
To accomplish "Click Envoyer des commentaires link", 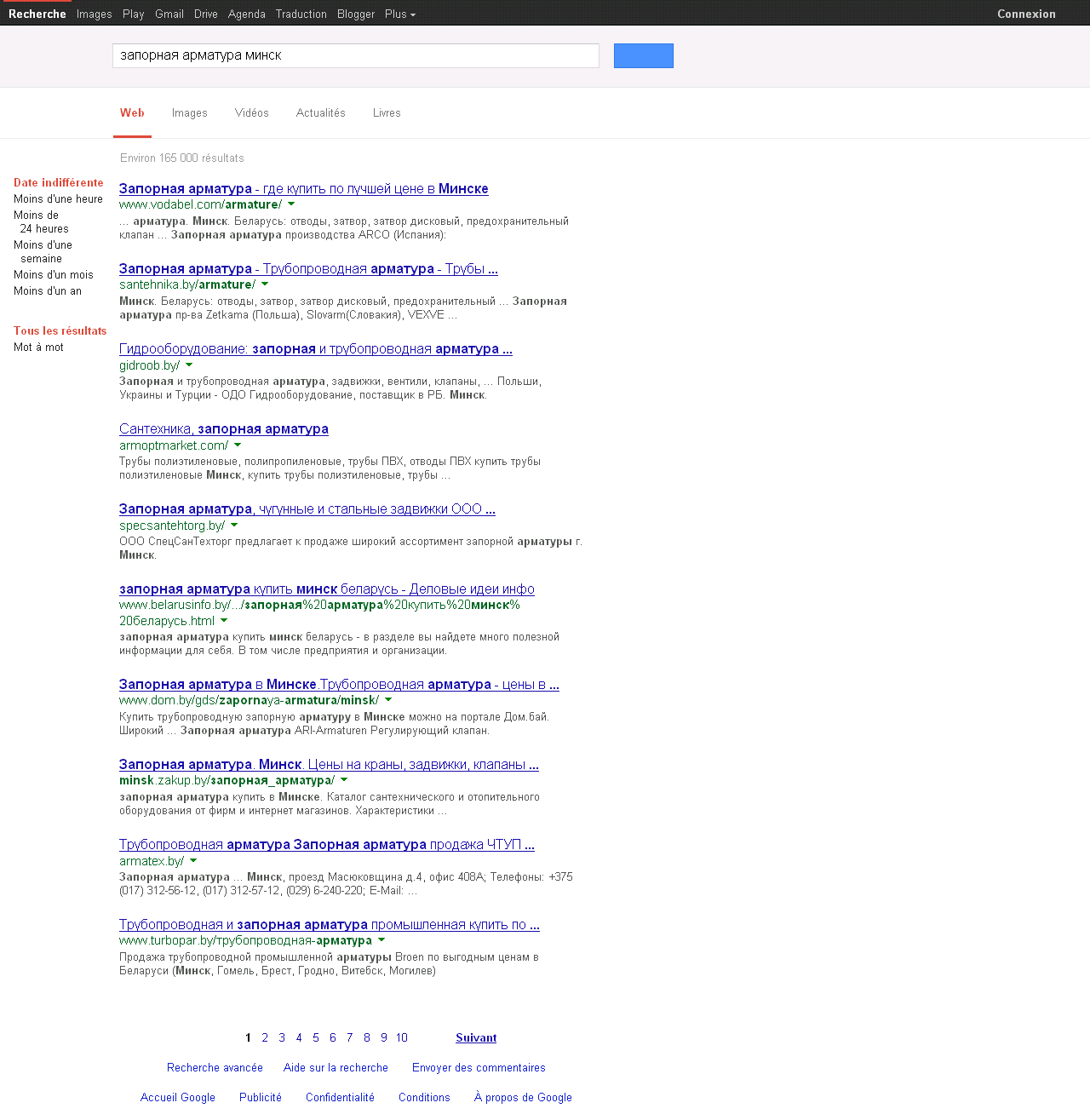I will click(479, 1067).
